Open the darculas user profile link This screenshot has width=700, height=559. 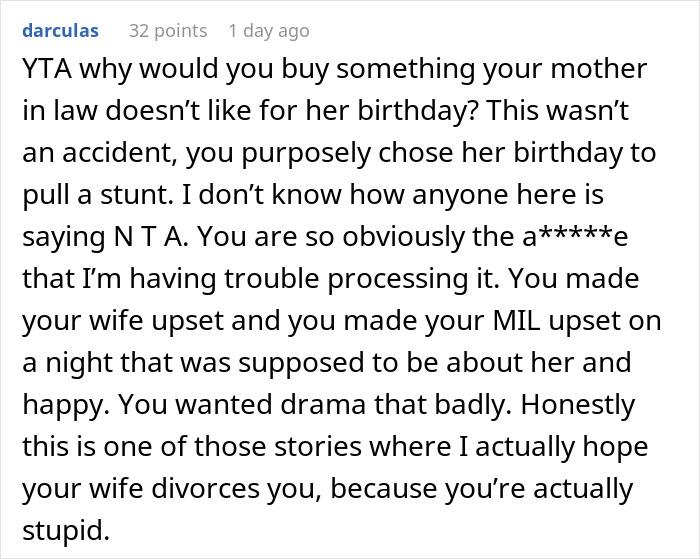60,31
